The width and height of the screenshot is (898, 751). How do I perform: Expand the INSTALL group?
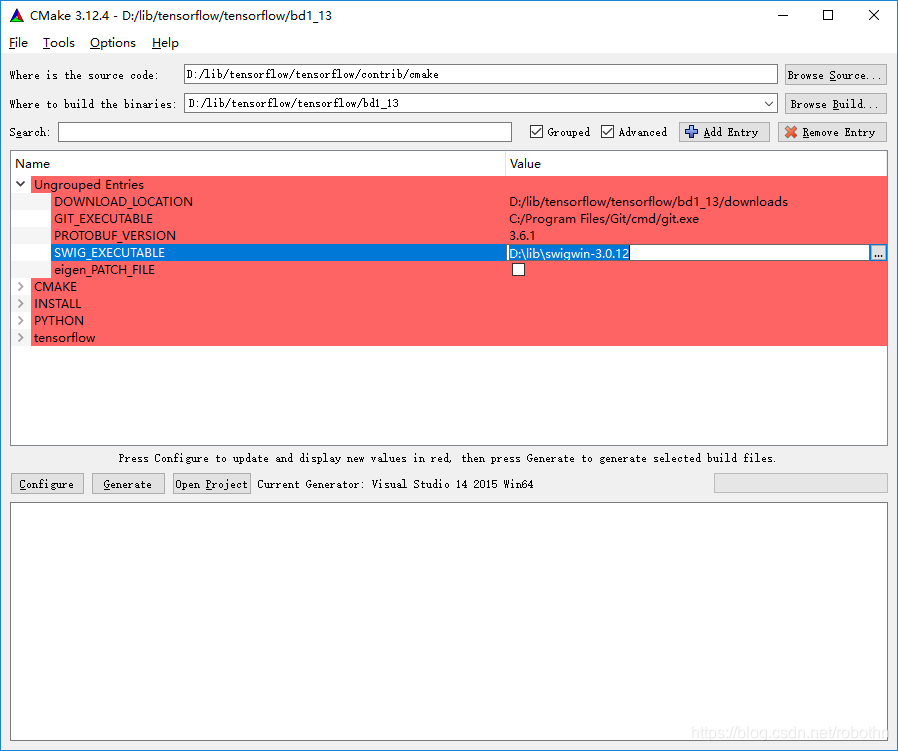coord(21,304)
